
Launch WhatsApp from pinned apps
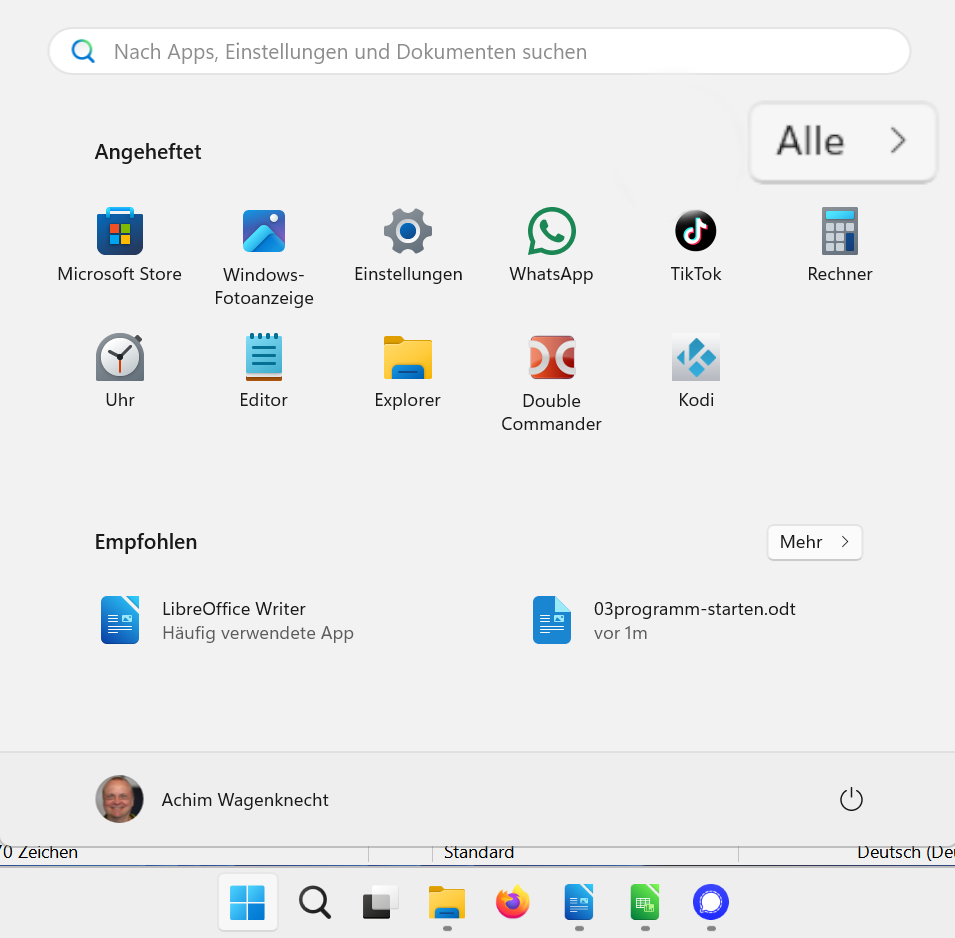coord(551,244)
